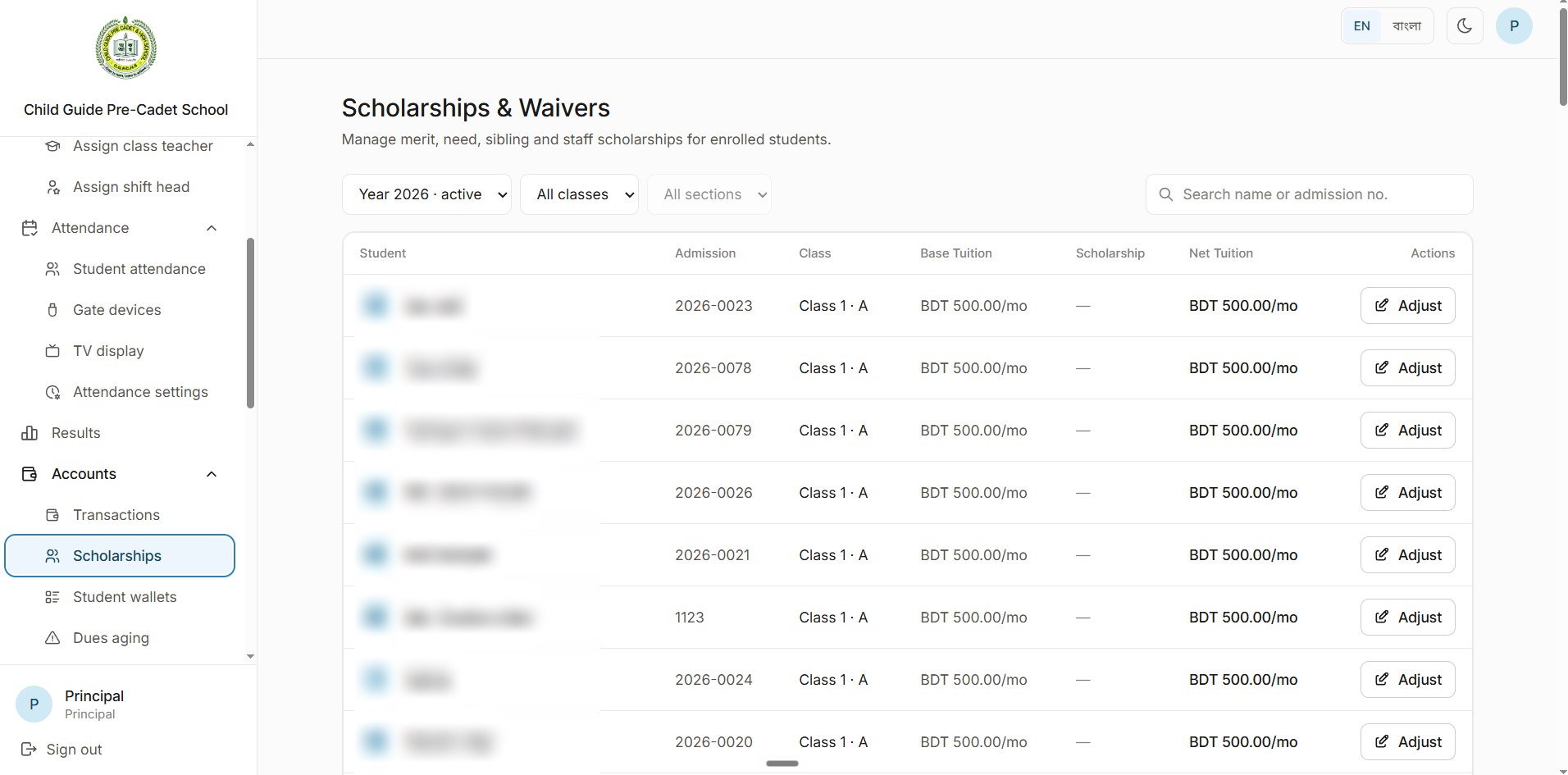Click the search name or admission field

click(x=1309, y=194)
